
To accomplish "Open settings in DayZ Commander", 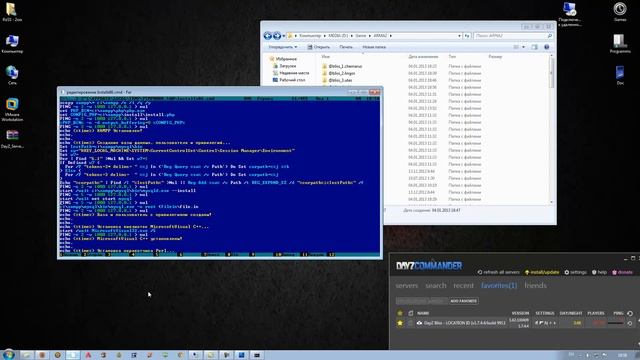I will 576,272.
